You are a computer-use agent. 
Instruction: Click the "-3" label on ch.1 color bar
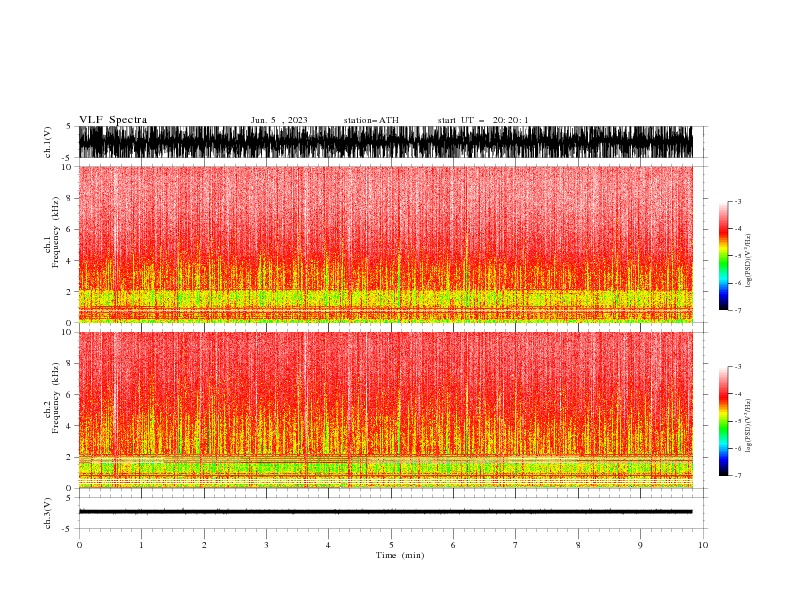tap(737, 201)
